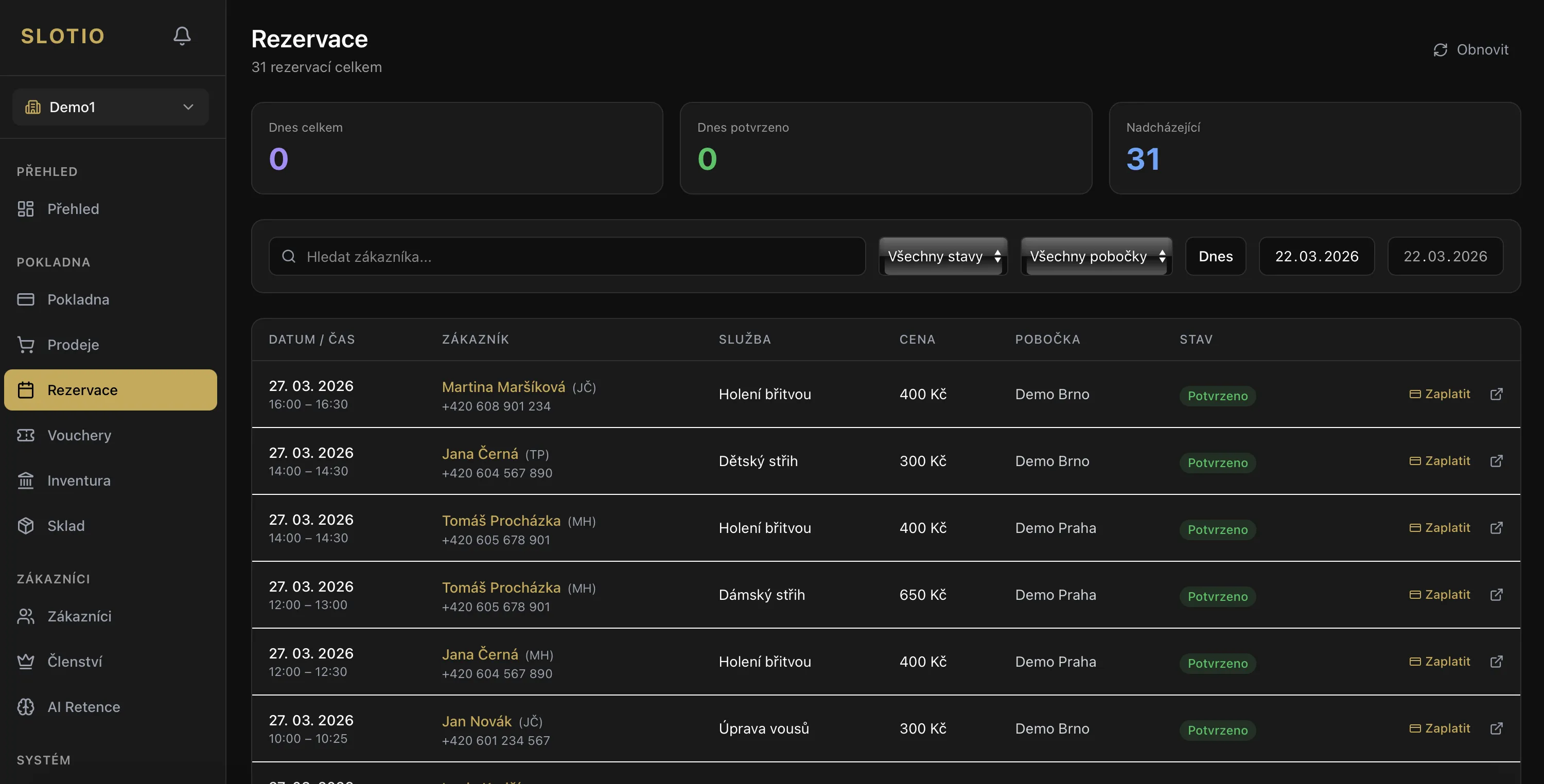
Task: Open Jana Černá Holení břitvou external link
Action: click(1497, 662)
